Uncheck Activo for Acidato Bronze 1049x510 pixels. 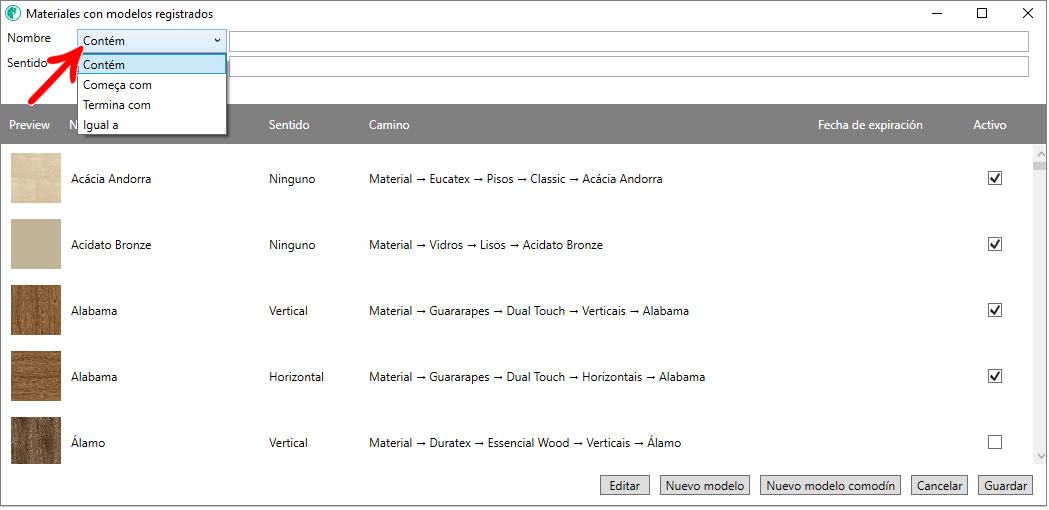pos(994,244)
